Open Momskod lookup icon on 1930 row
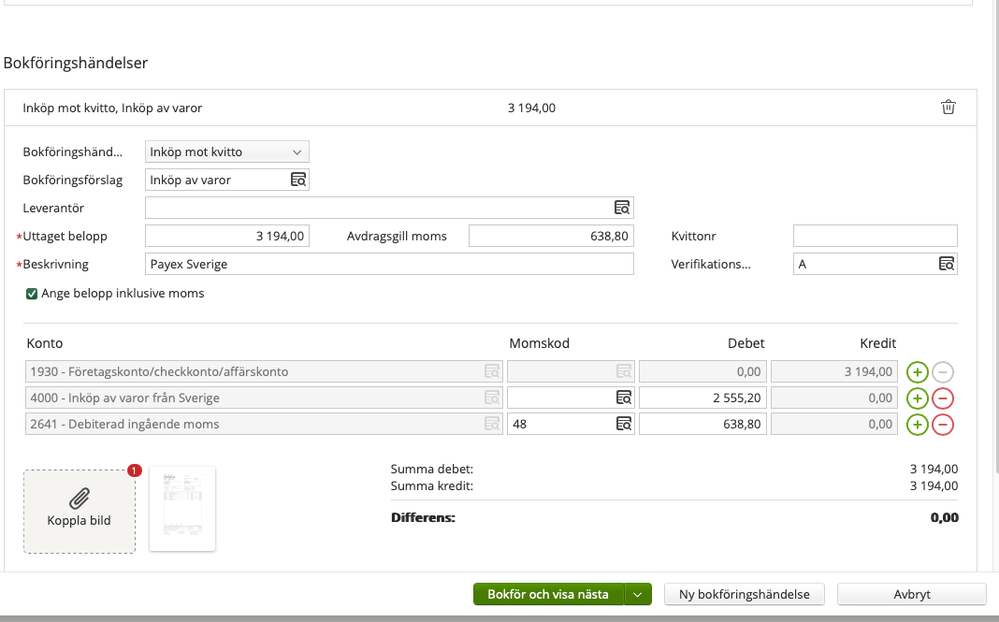Screen dimensions: 999x622 coord(624,372)
